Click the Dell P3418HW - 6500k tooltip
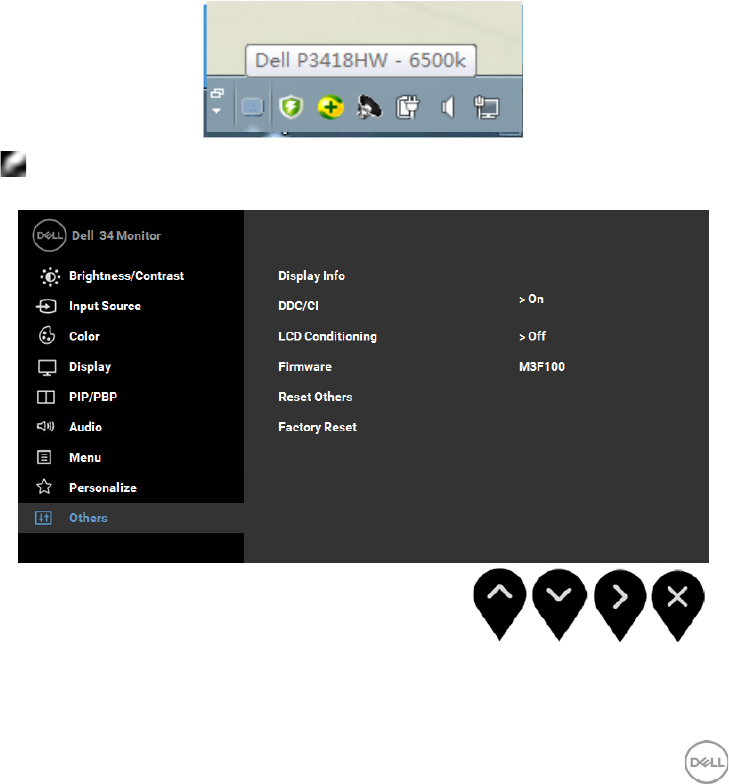The height and width of the screenshot is (784, 729). [360, 60]
